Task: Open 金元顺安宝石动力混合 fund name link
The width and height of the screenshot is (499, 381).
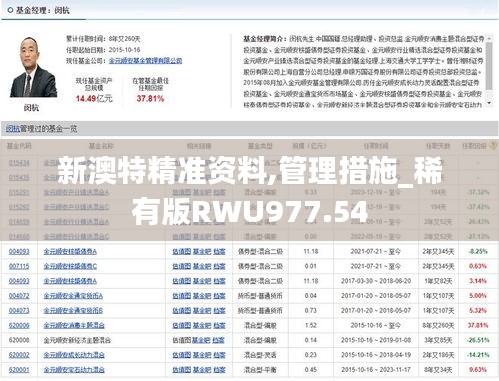Action: click(74, 370)
